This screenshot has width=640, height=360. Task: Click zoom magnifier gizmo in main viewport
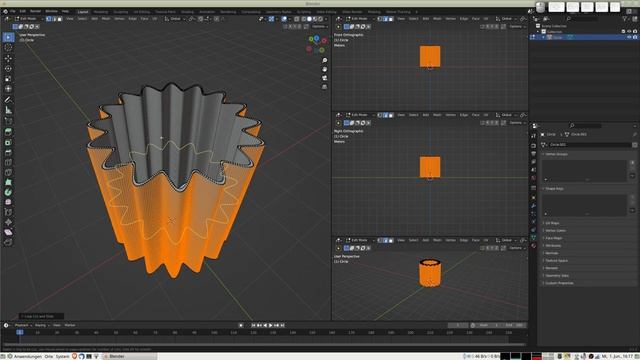pyautogui.click(x=324, y=60)
